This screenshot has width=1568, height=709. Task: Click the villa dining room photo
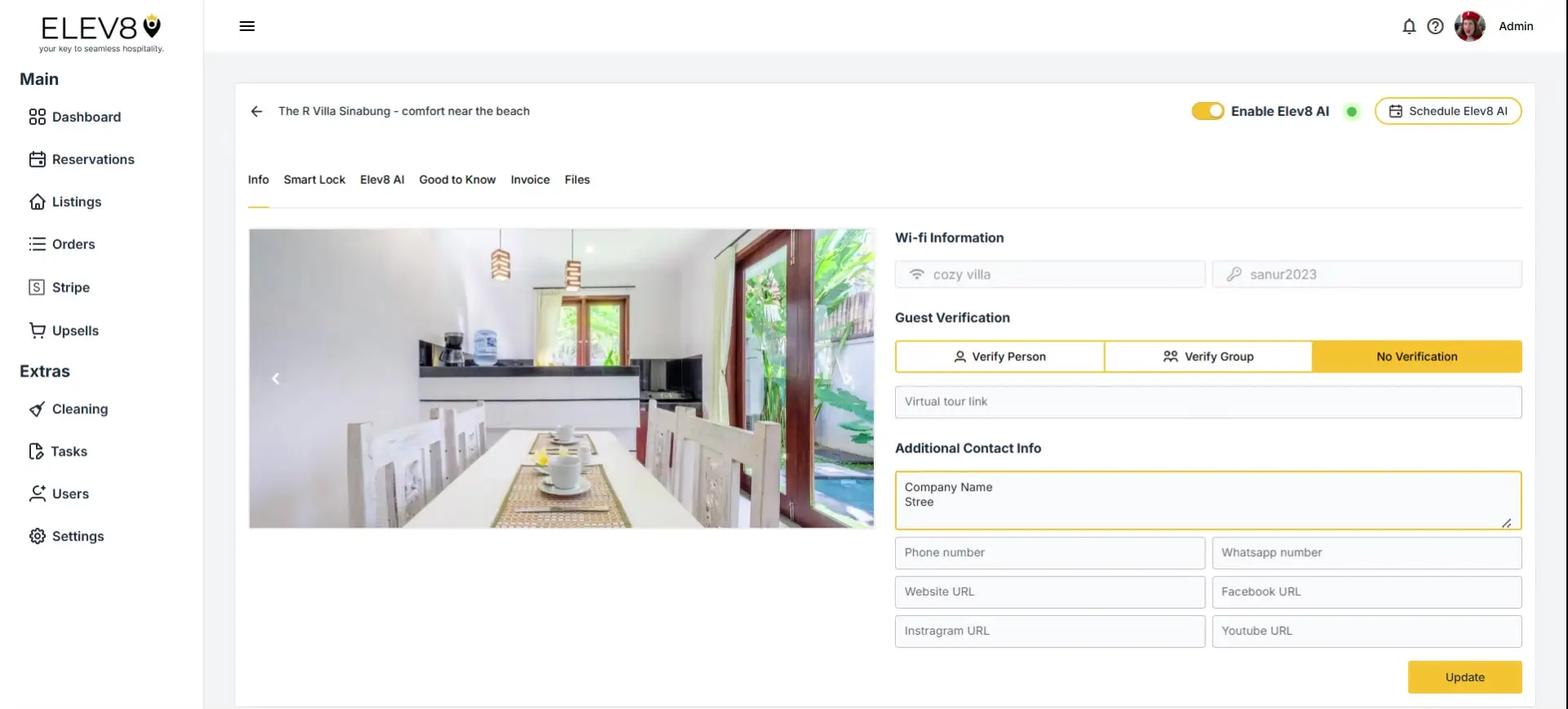tap(562, 378)
